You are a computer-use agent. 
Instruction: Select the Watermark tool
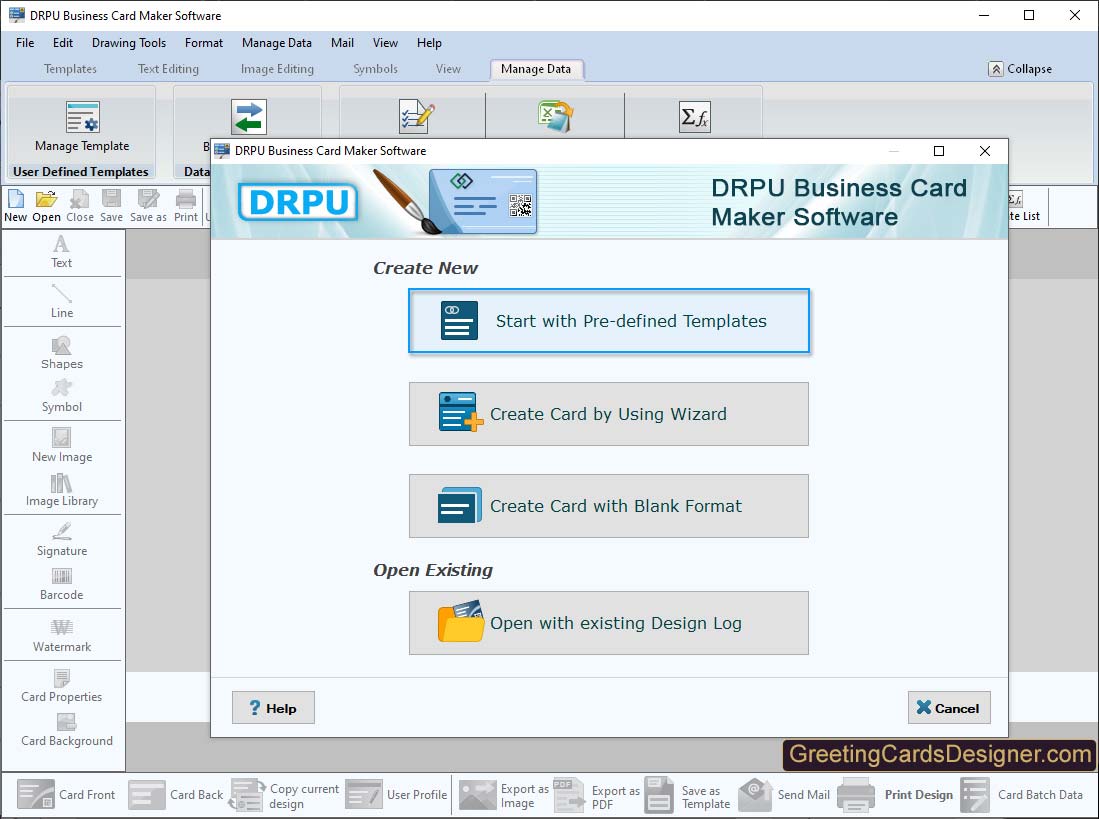coord(62,636)
